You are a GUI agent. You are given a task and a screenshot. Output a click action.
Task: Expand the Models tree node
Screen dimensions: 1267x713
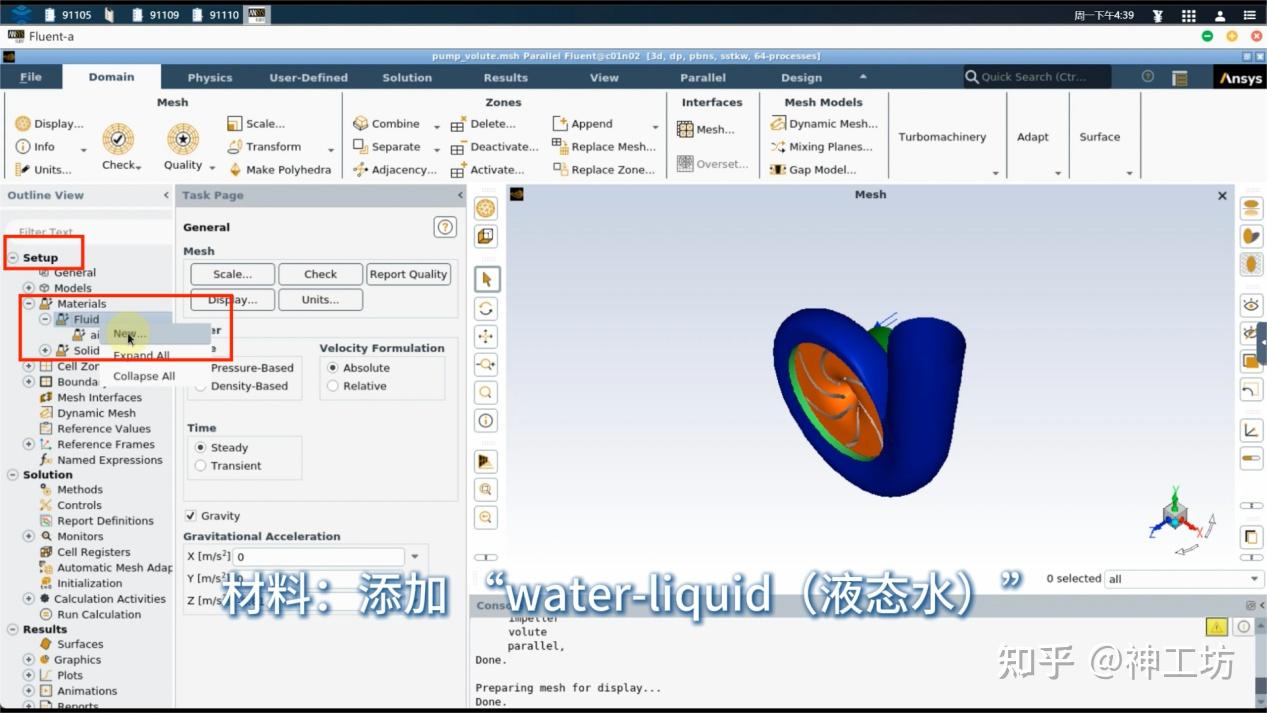(29, 288)
